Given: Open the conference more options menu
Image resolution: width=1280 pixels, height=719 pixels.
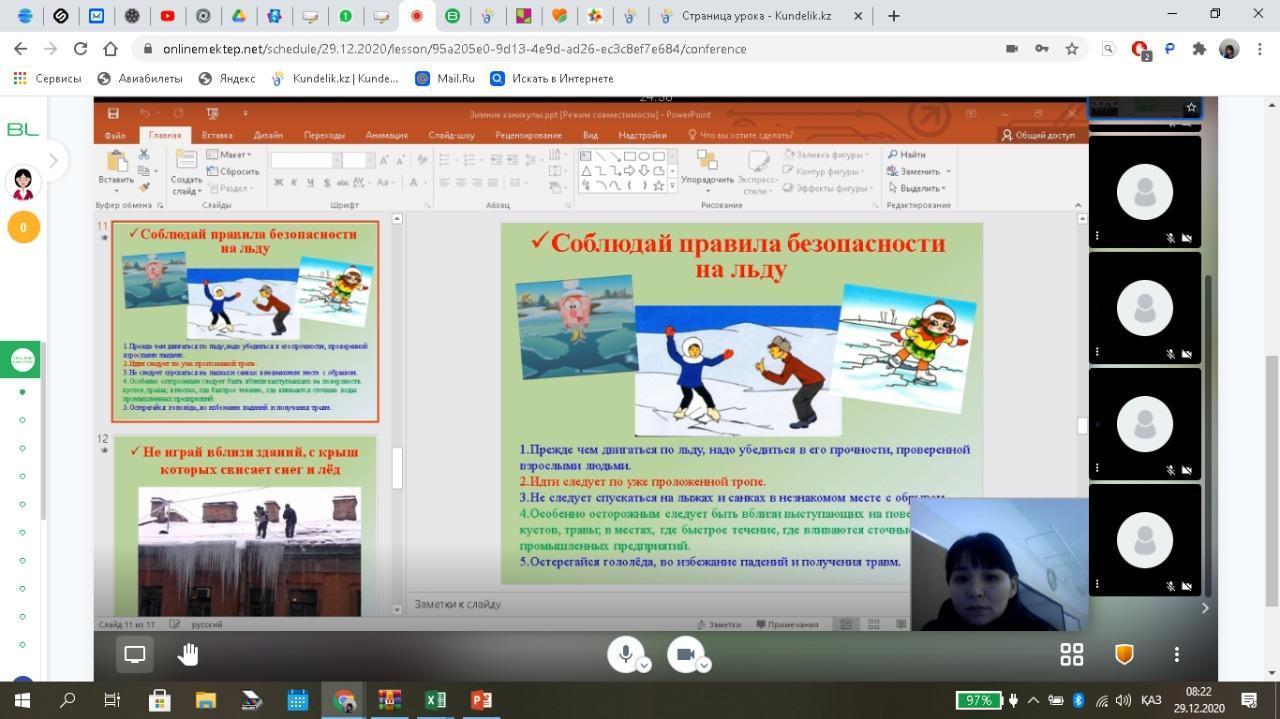Looking at the screenshot, I should (x=1176, y=654).
